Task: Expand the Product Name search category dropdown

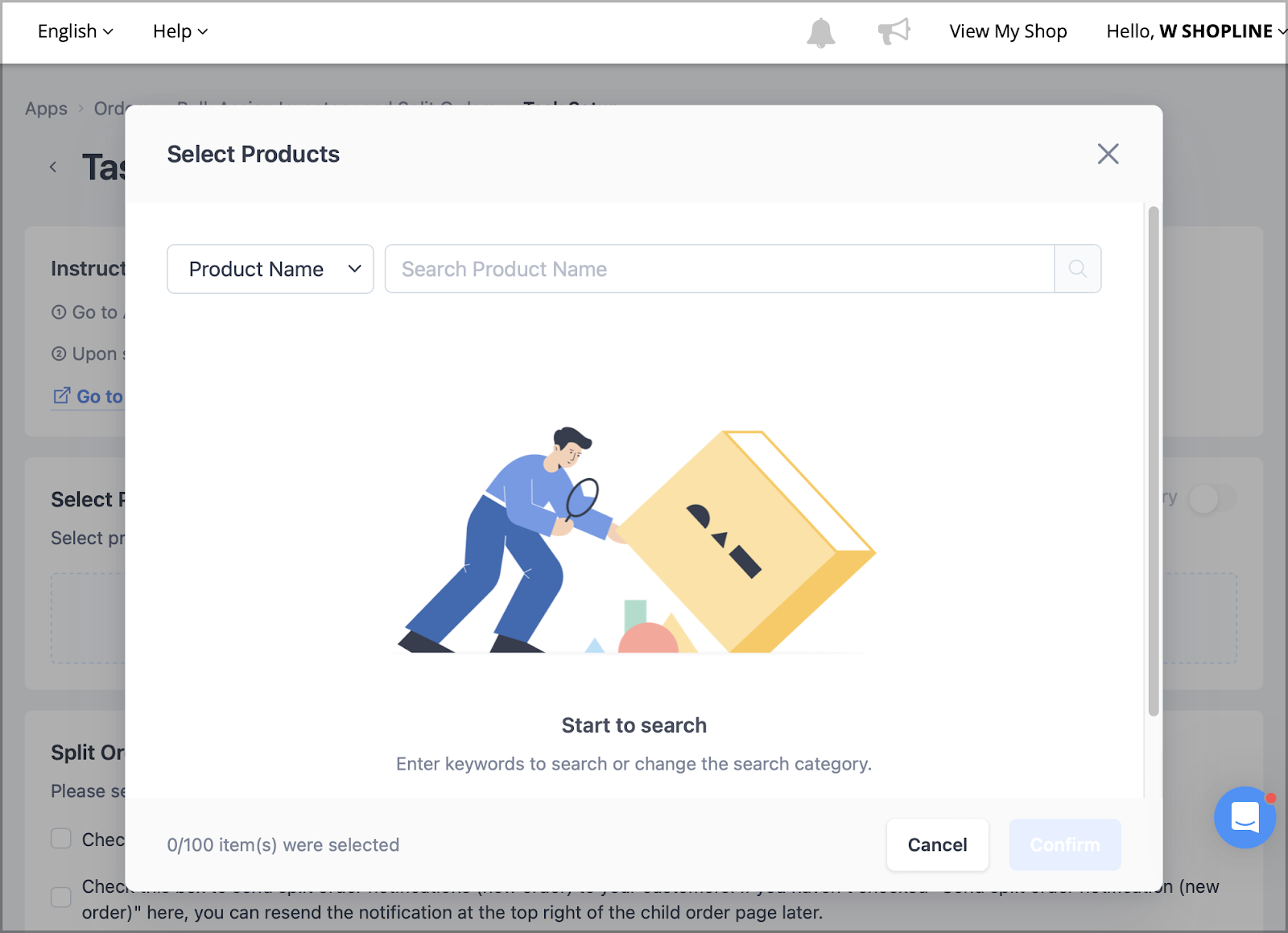Action: click(270, 269)
